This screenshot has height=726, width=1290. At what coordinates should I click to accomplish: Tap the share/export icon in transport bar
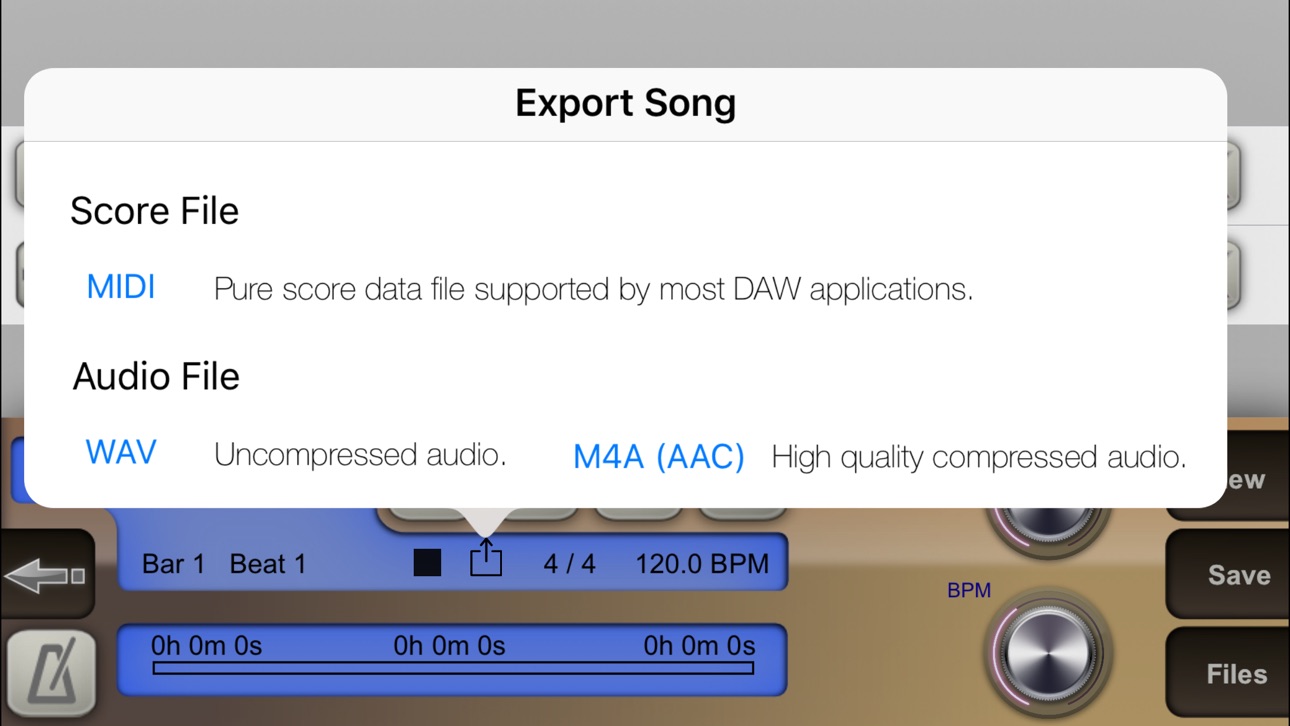[x=486, y=558]
